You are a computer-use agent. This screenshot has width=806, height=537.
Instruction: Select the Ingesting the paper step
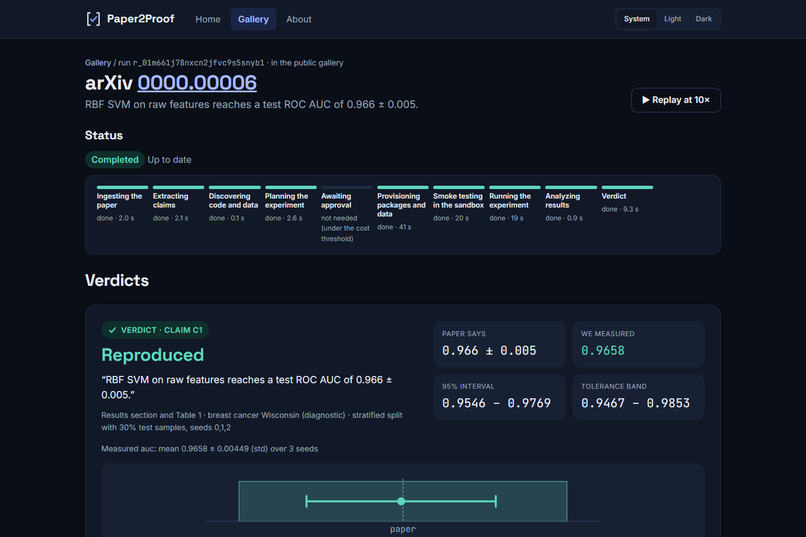pos(122,204)
